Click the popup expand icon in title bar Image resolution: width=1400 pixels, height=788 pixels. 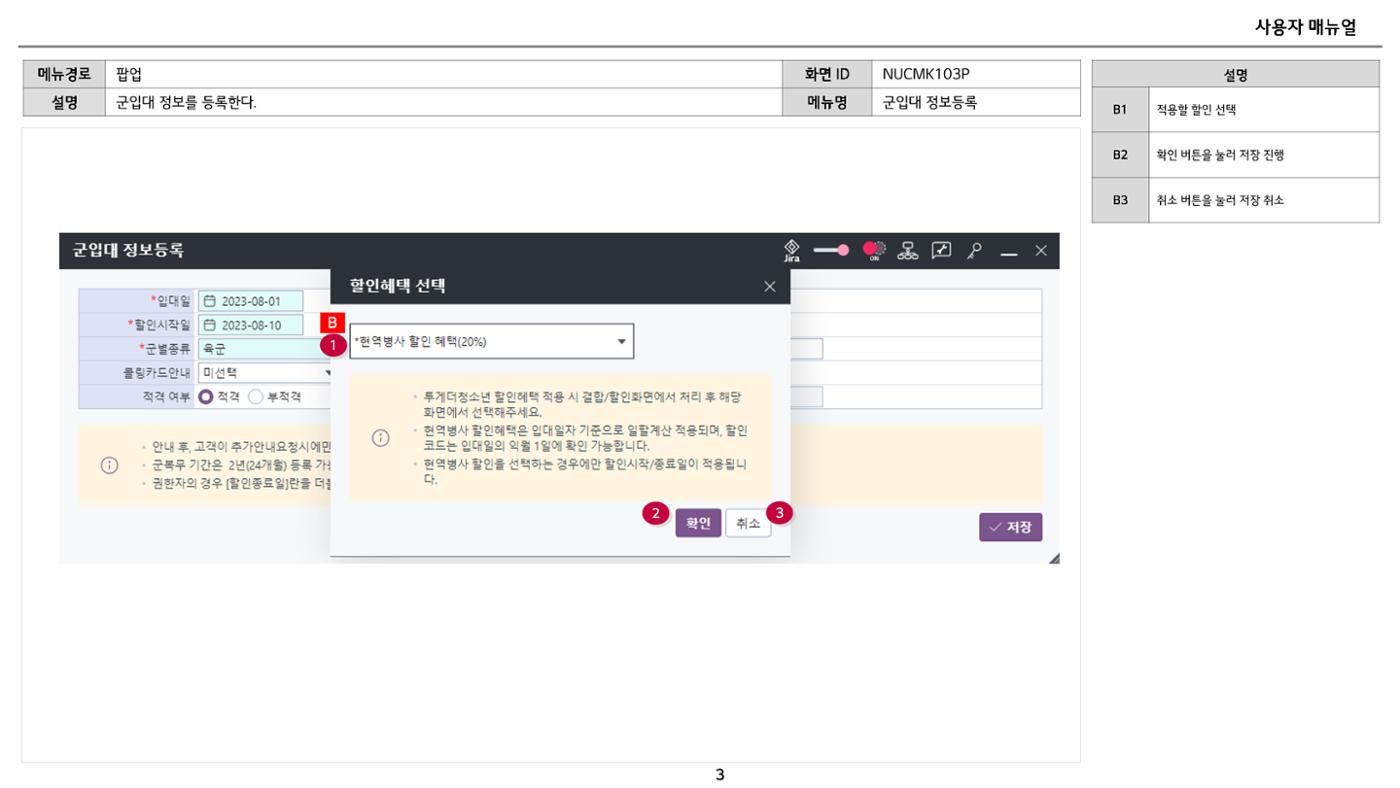click(x=942, y=250)
